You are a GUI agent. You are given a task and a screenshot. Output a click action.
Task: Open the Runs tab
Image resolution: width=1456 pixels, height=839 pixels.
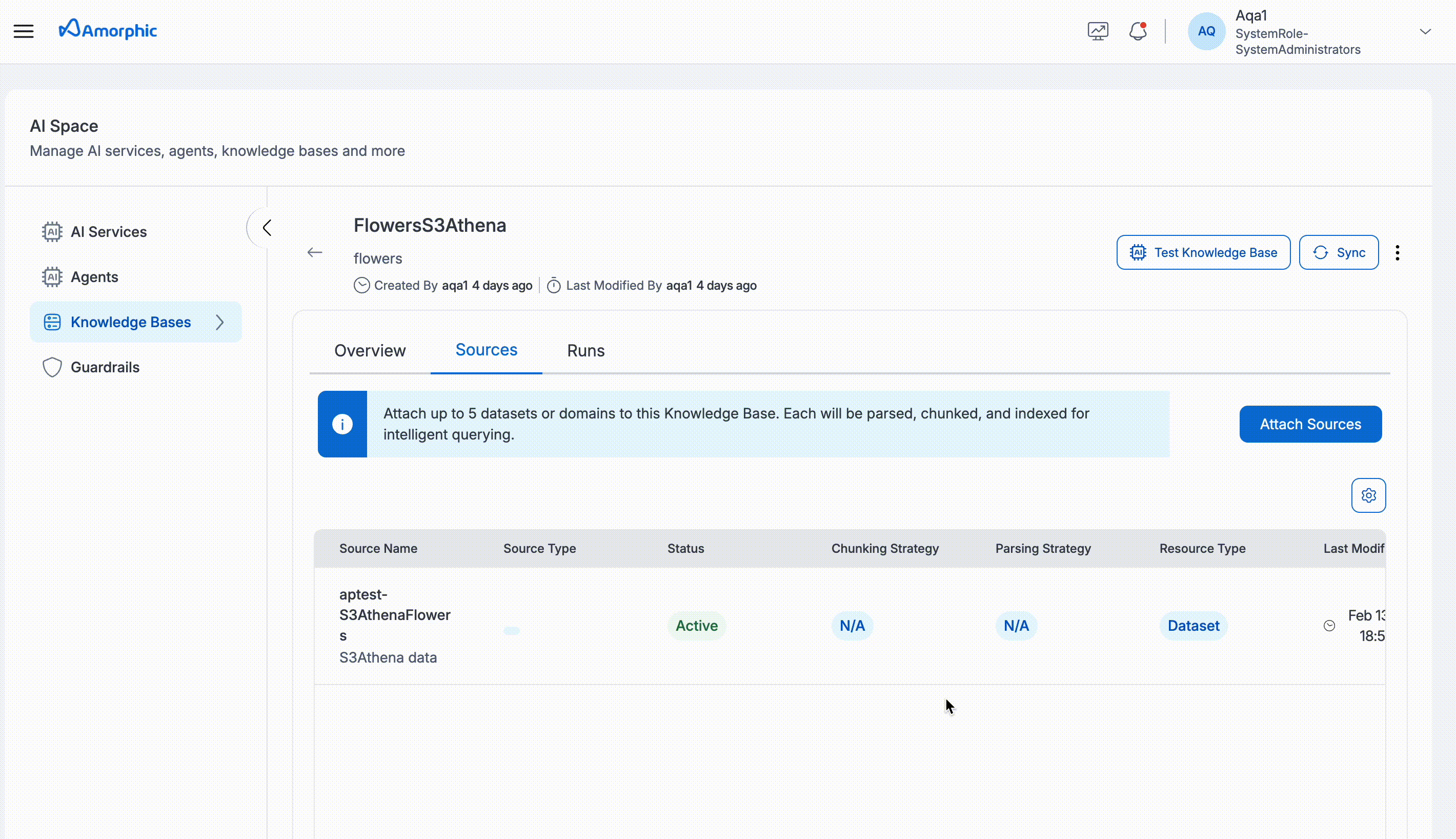(585, 350)
